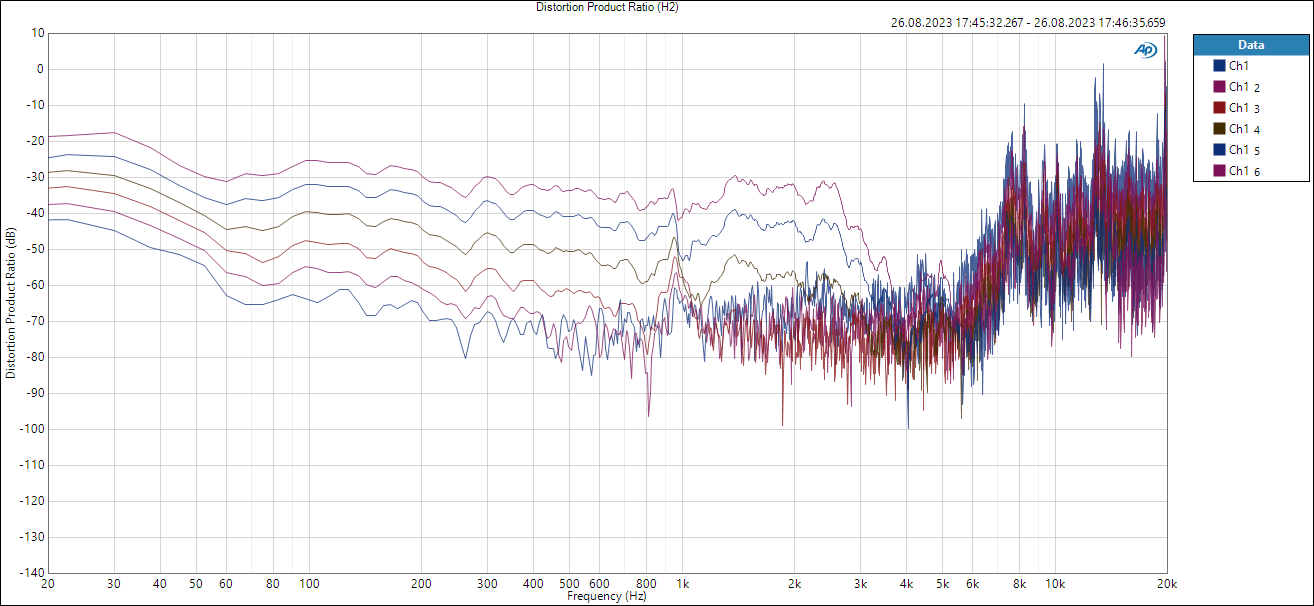Click the 2k tick on the frequency axis
The height and width of the screenshot is (606, 1314).
click(x=795, y=583)
